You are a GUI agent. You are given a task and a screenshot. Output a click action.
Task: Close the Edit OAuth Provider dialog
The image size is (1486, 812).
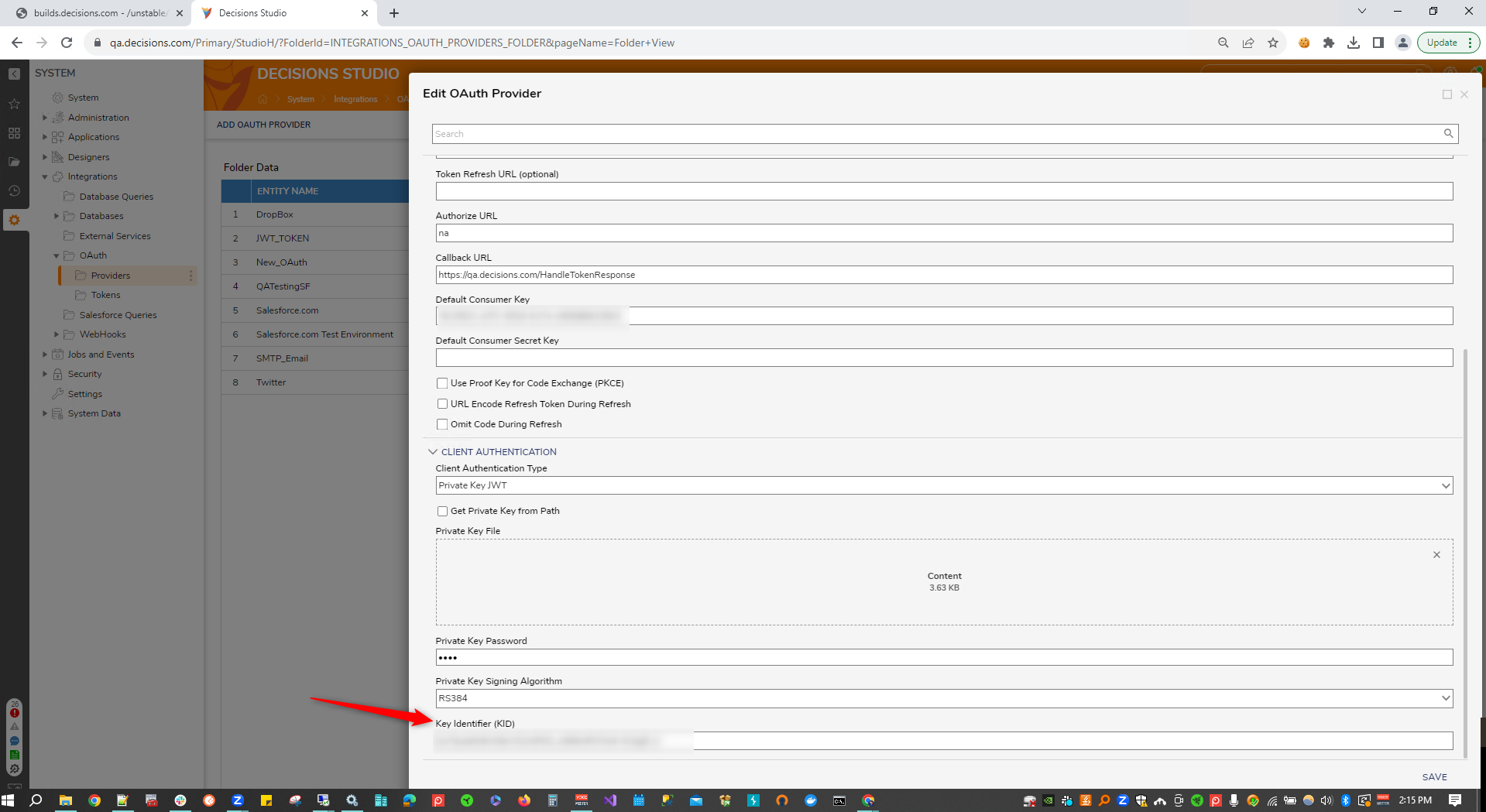[x=1464, y=94]
